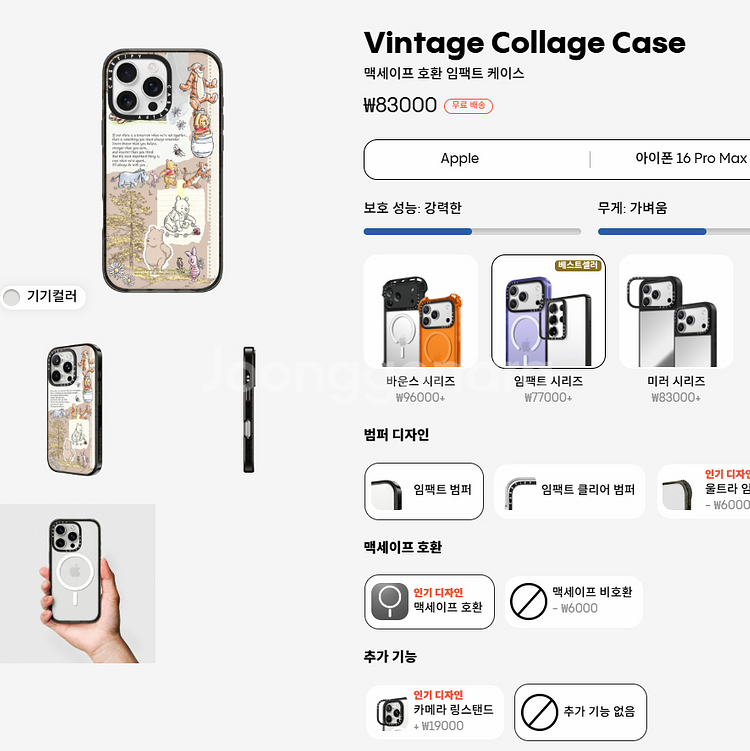The width and height of the screenshot is (750, 751).
Task: Click the Impact Clear Bumper corner icon
Action: point(520,493)
